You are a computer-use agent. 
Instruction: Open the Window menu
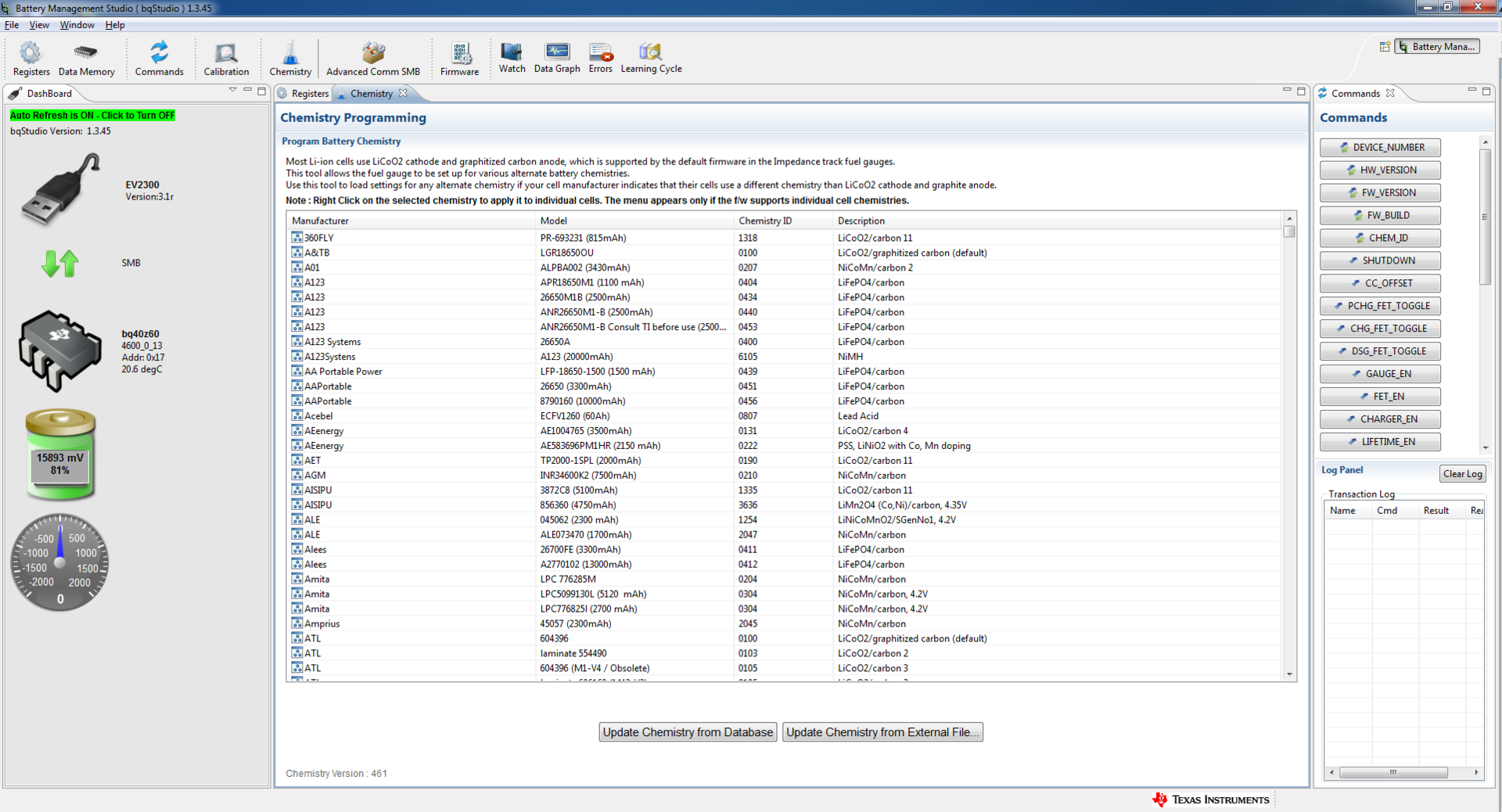pos(77,25)
